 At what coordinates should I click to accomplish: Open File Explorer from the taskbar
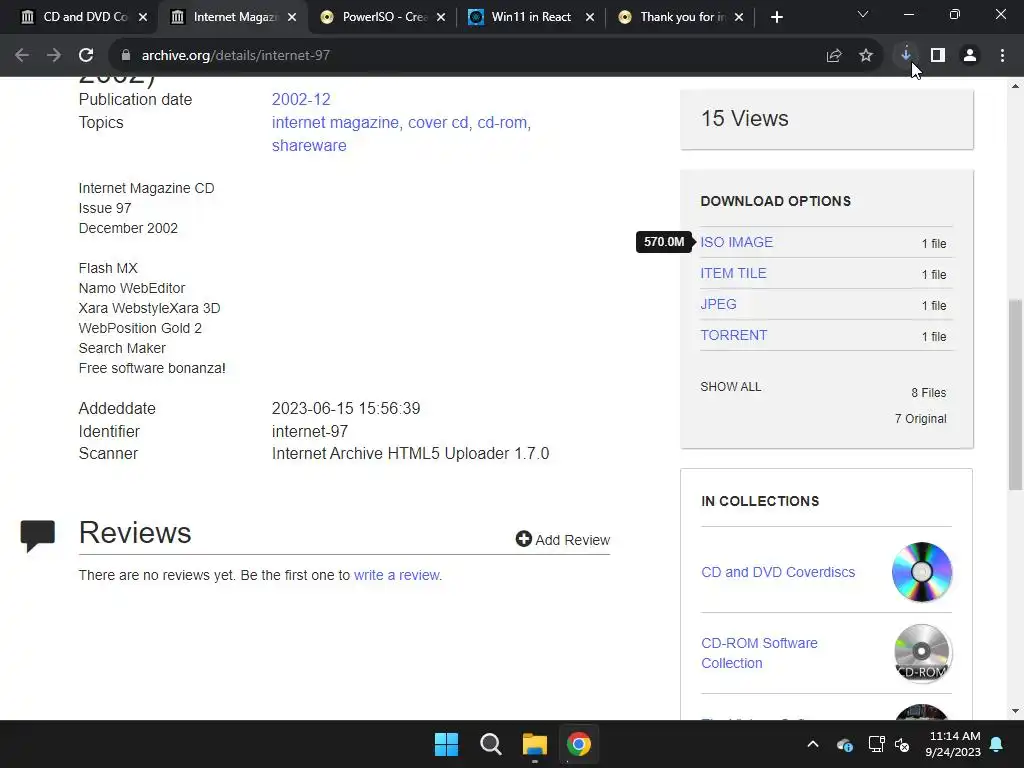[535, 744]
